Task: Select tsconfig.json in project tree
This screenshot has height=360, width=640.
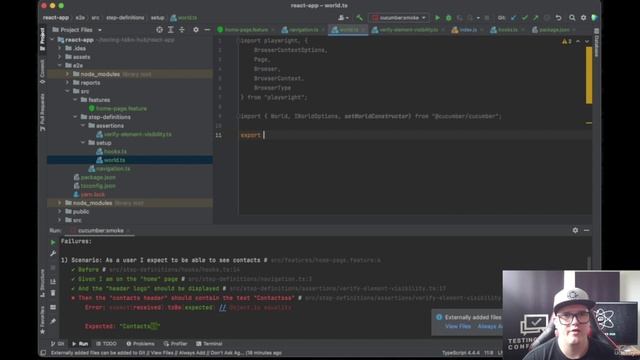Action: (x=98, y=186)
